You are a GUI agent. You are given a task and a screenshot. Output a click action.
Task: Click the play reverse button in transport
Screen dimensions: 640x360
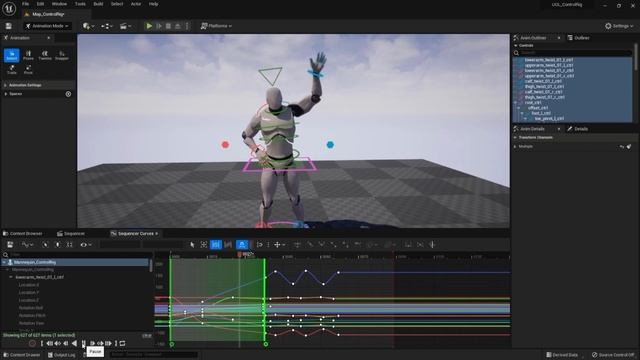point(74,344)
